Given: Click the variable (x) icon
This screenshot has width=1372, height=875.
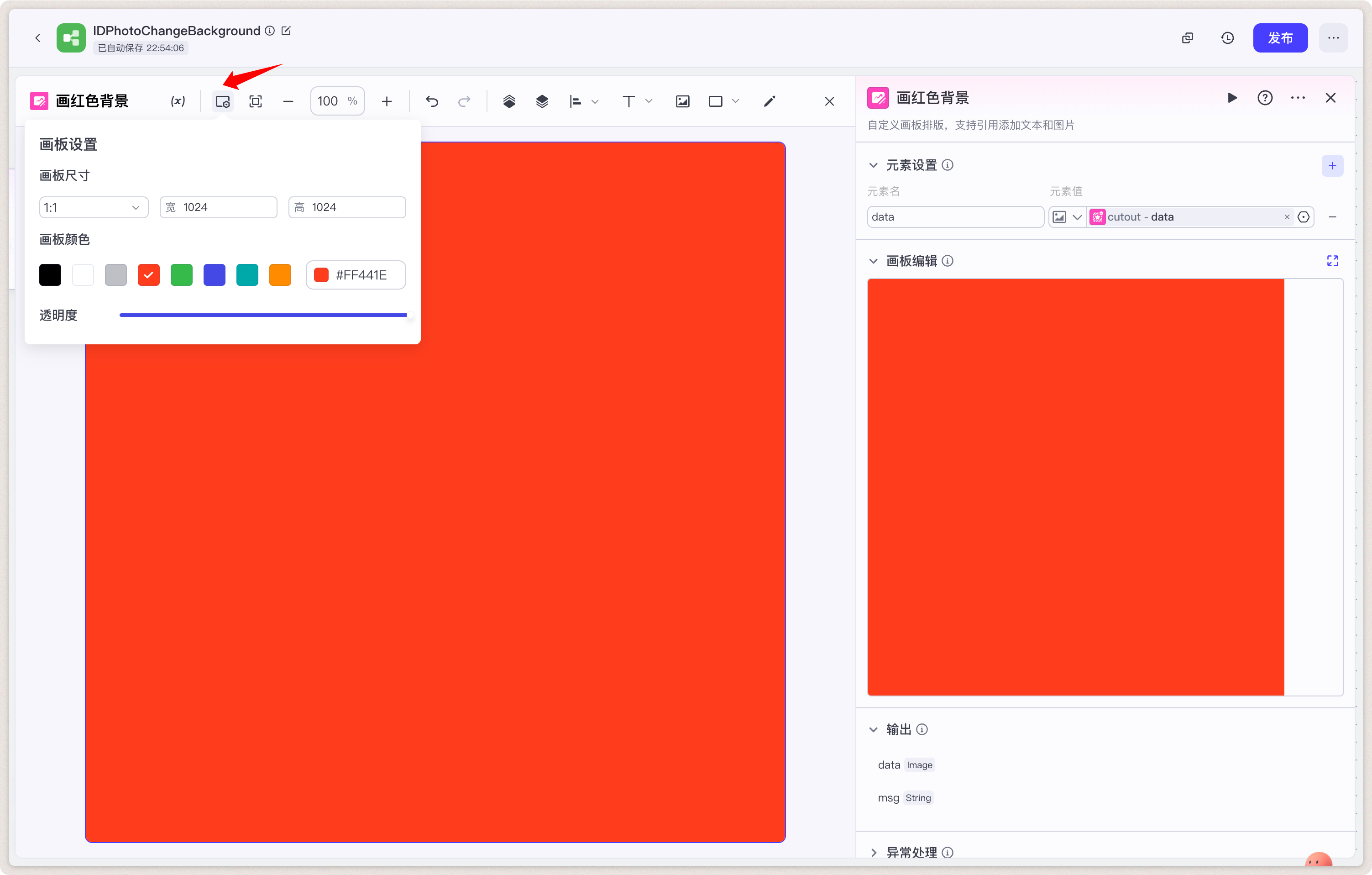Looking at the screenshot, I should [178, 101].
